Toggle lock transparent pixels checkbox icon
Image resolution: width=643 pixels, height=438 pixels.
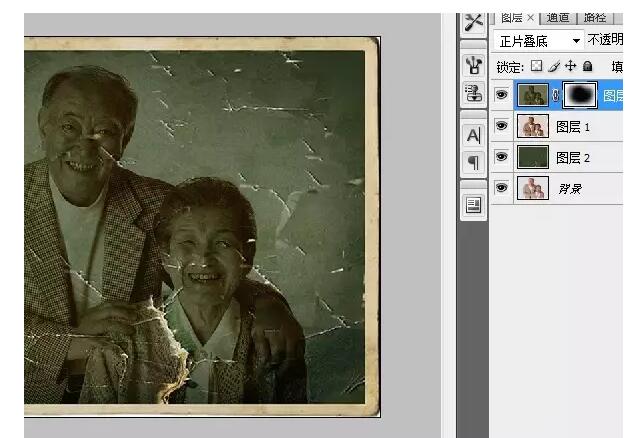coord(537,66)
